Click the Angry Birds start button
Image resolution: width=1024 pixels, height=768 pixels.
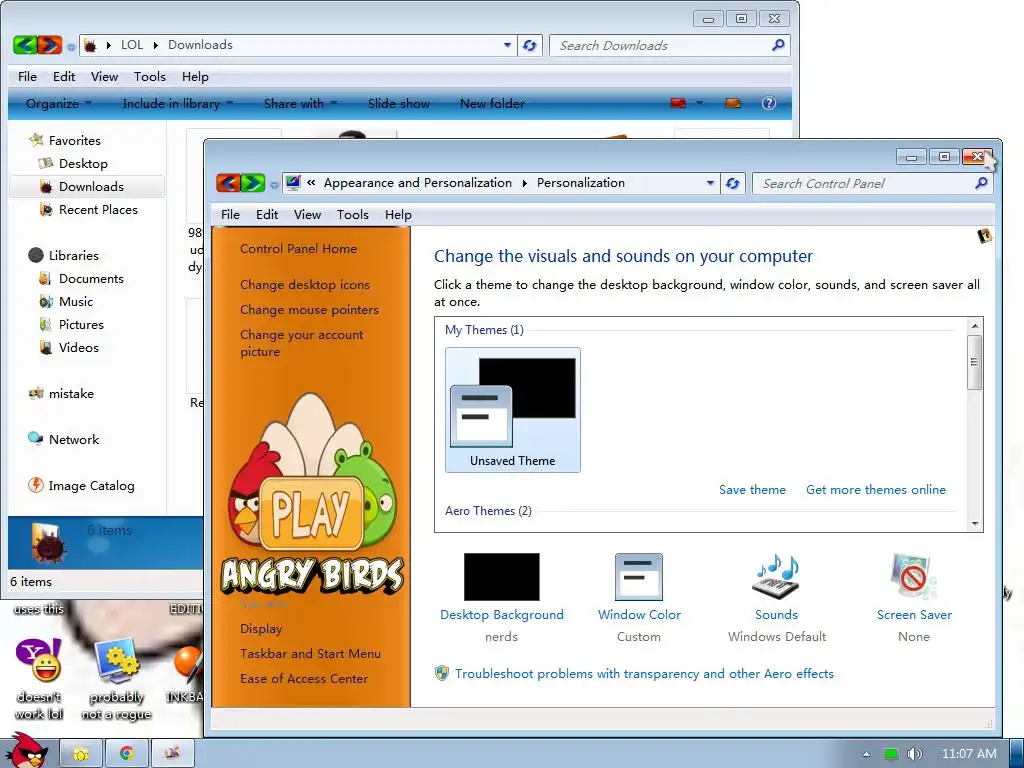point(26,751)
